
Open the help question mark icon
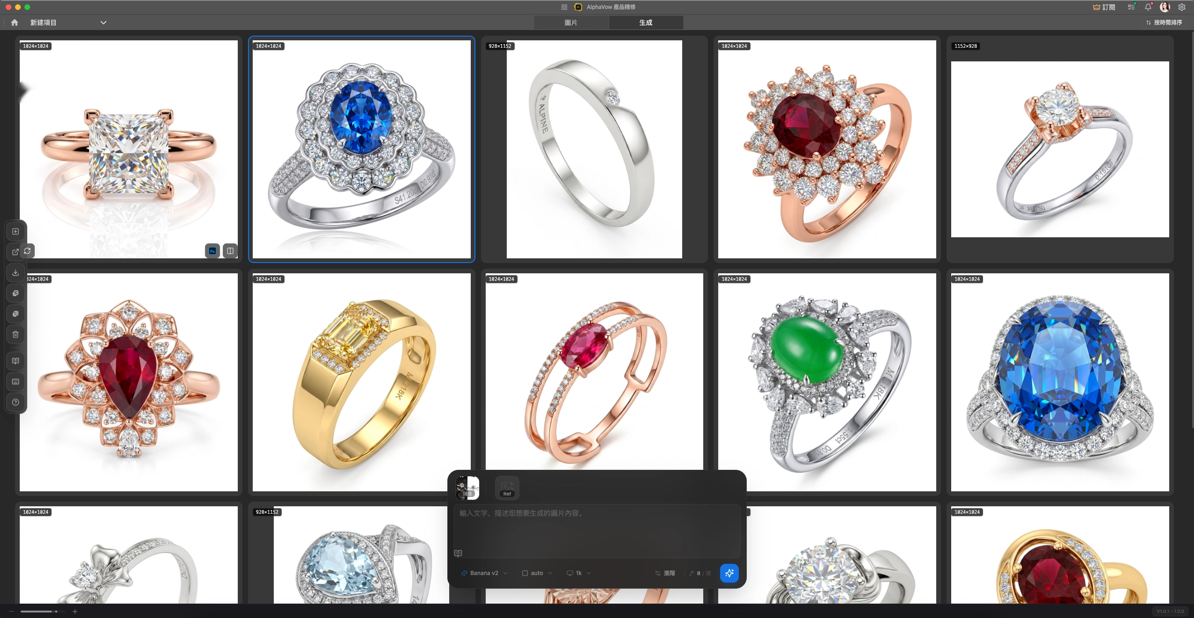(x=16, y=402)
